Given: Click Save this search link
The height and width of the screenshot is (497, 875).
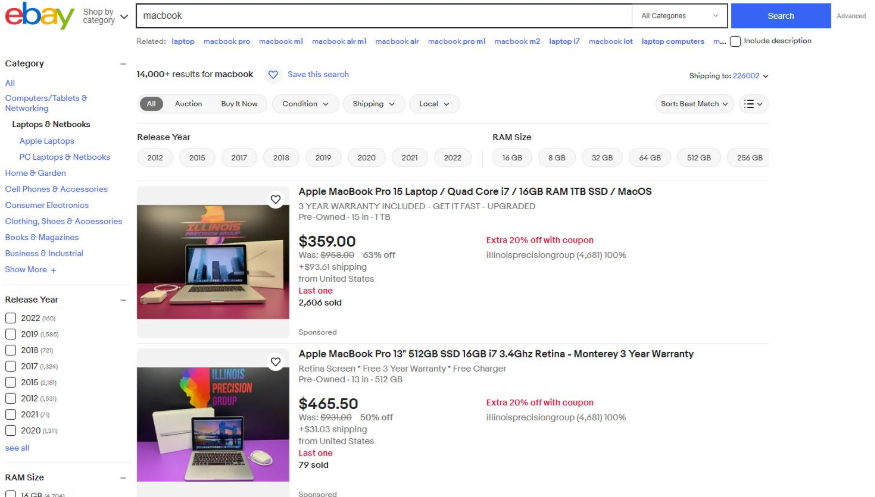Looking at the screenshot, I should (318, 74).
